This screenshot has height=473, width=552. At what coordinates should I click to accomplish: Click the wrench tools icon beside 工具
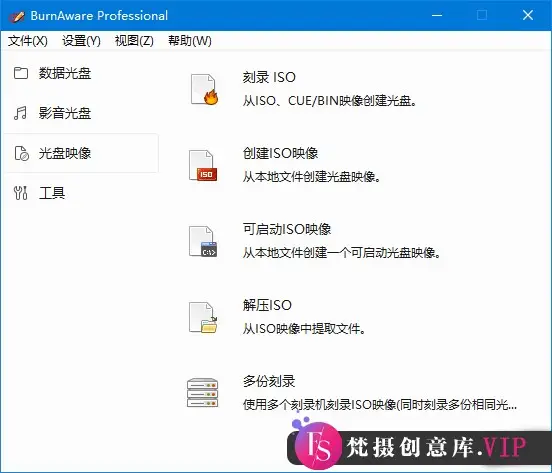20,193
